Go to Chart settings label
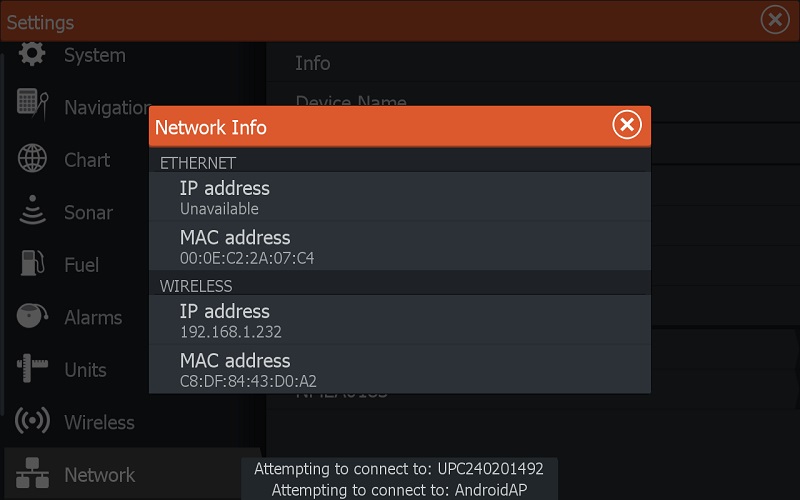Viewport: 800px width, 500px height. pyautogui.click(x=87, y=160)
